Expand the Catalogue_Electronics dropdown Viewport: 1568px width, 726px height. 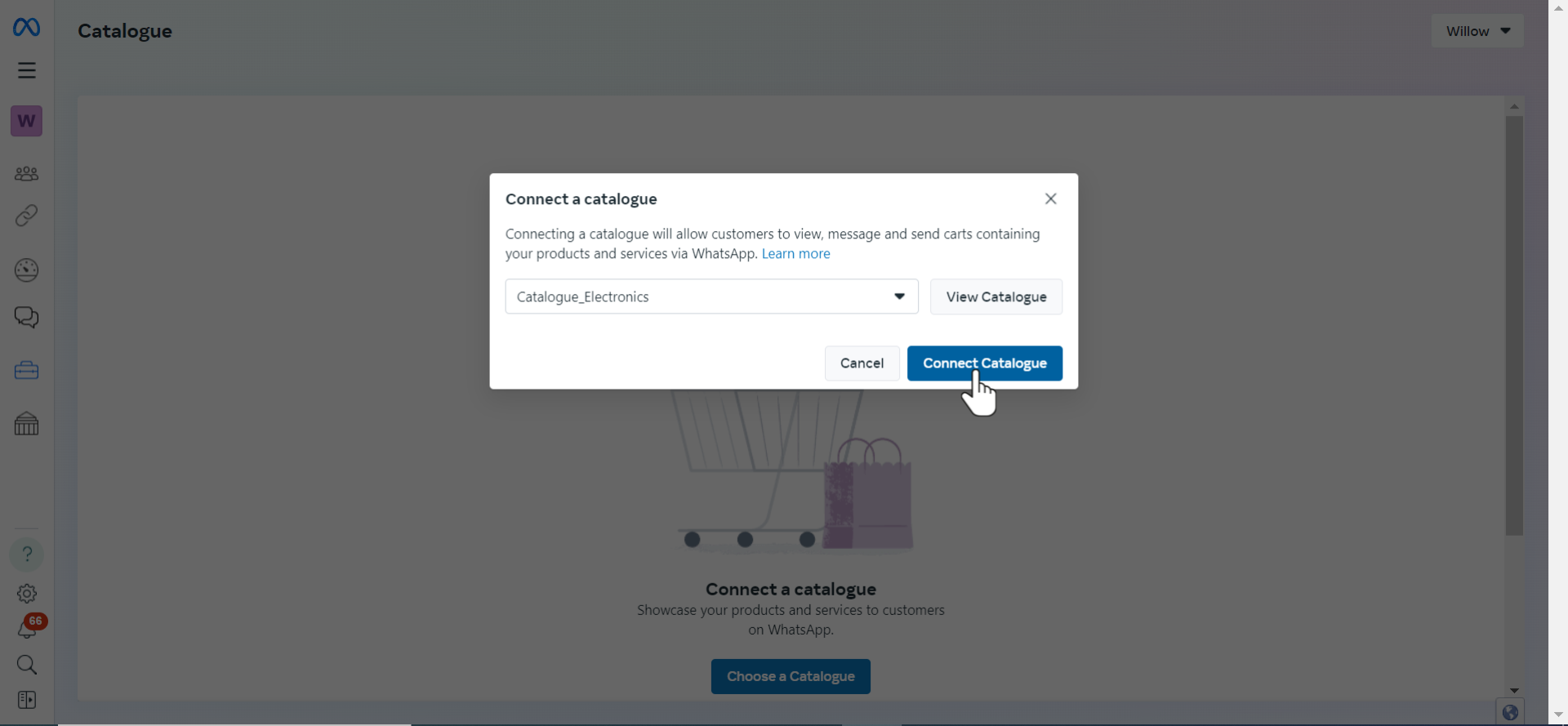(711, 296)
